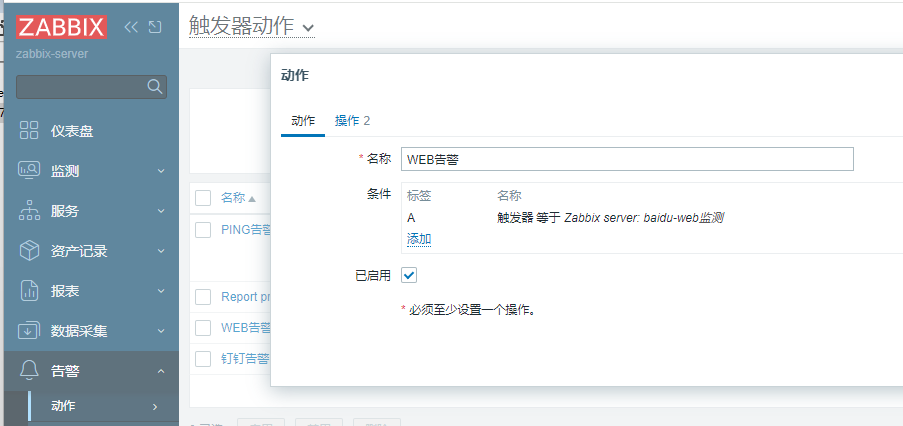
Task: Open the 触发器动作 title dropdown
Action: click(x=307, y=28)
